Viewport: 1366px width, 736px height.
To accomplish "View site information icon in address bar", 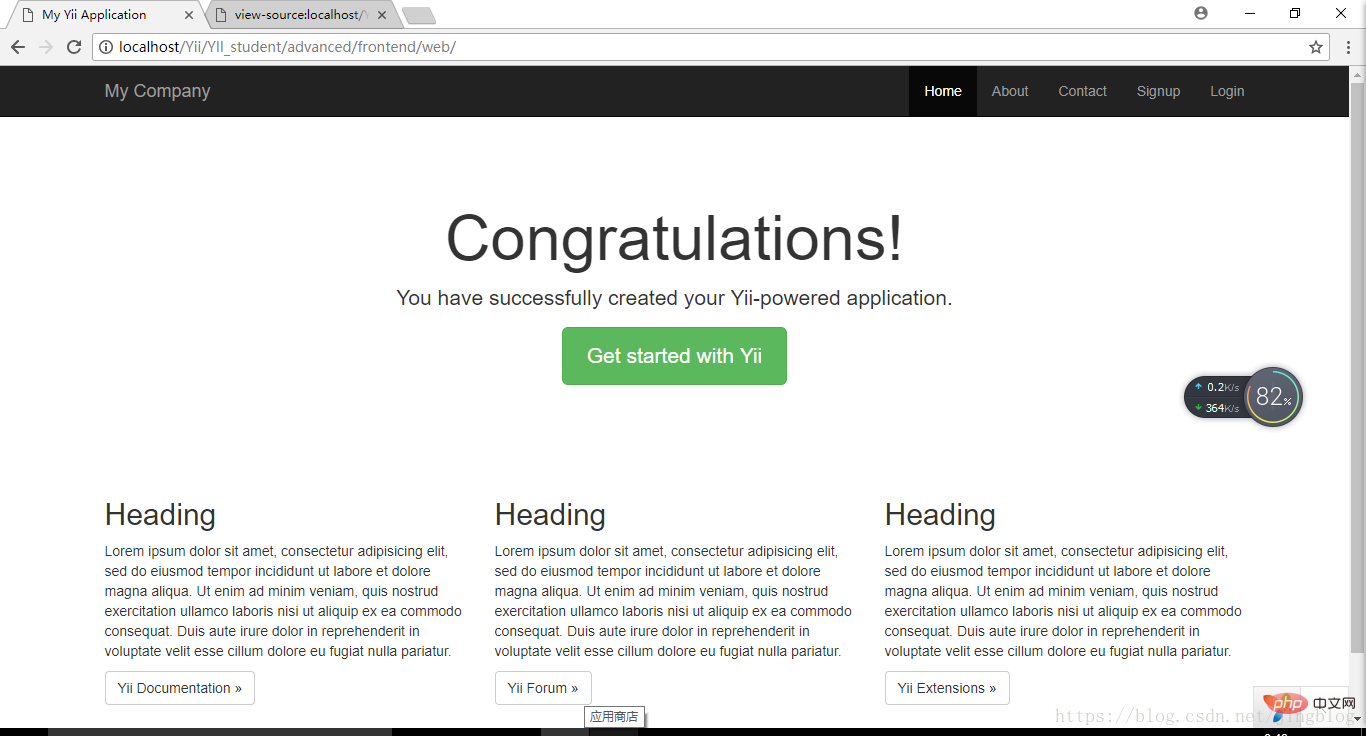I will point(106,47).
